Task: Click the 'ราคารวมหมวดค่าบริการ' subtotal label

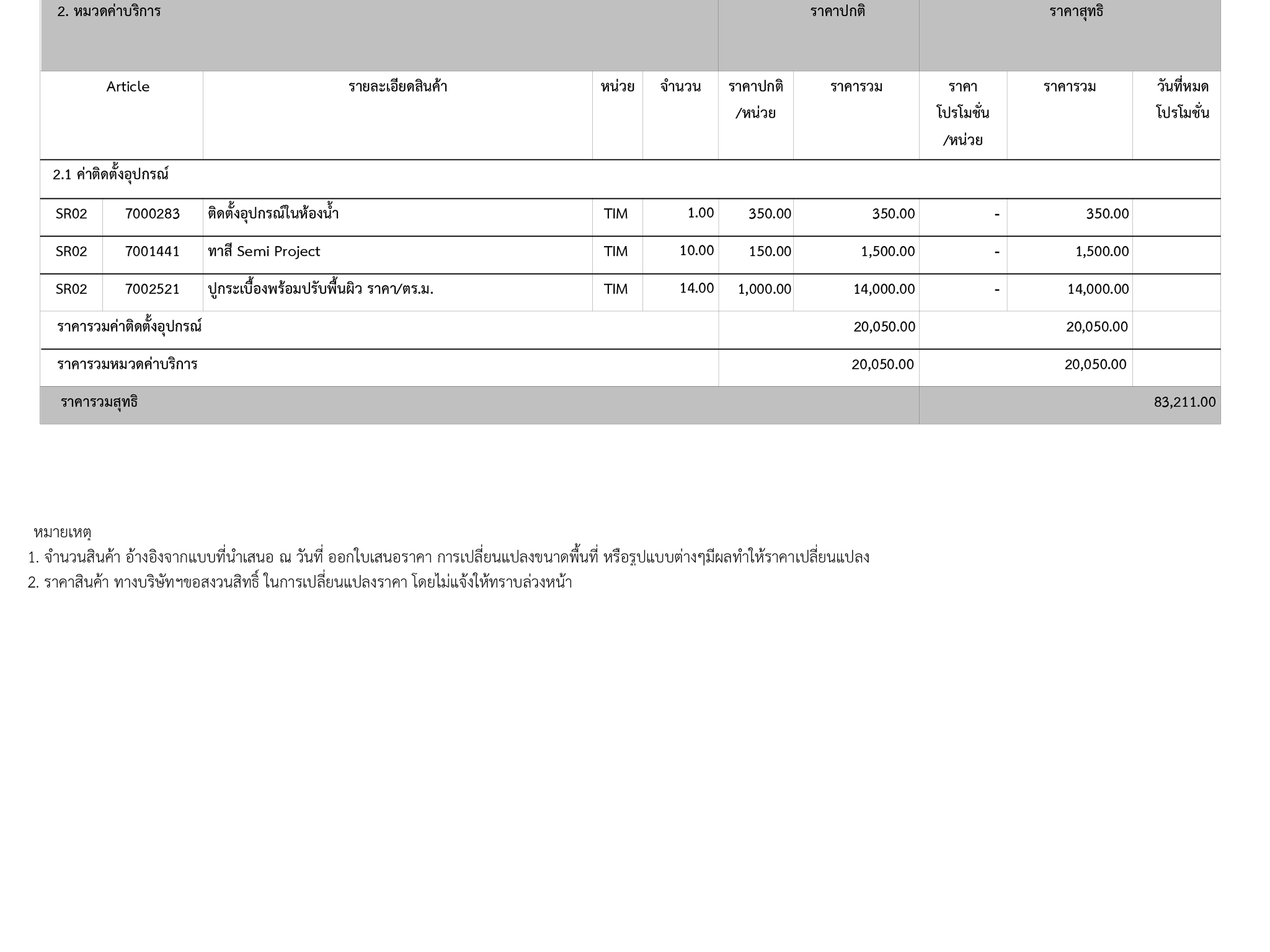Action: (127, 364)
